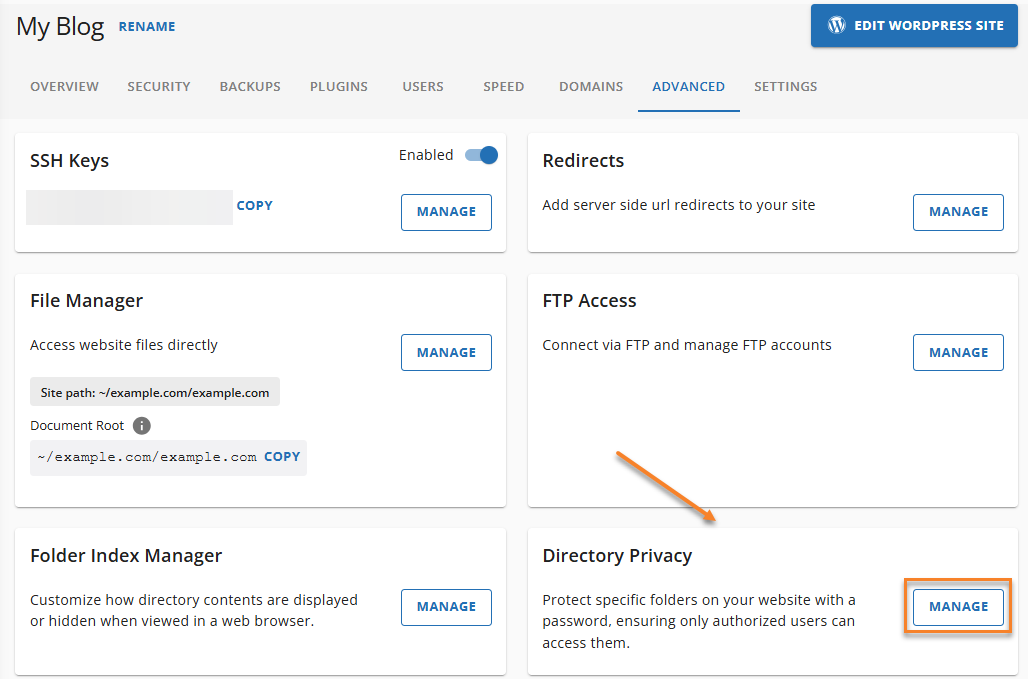This screenshot has height=679, width=1028.
Task: Switch to the Domains tab
Action: coord(590,87)
